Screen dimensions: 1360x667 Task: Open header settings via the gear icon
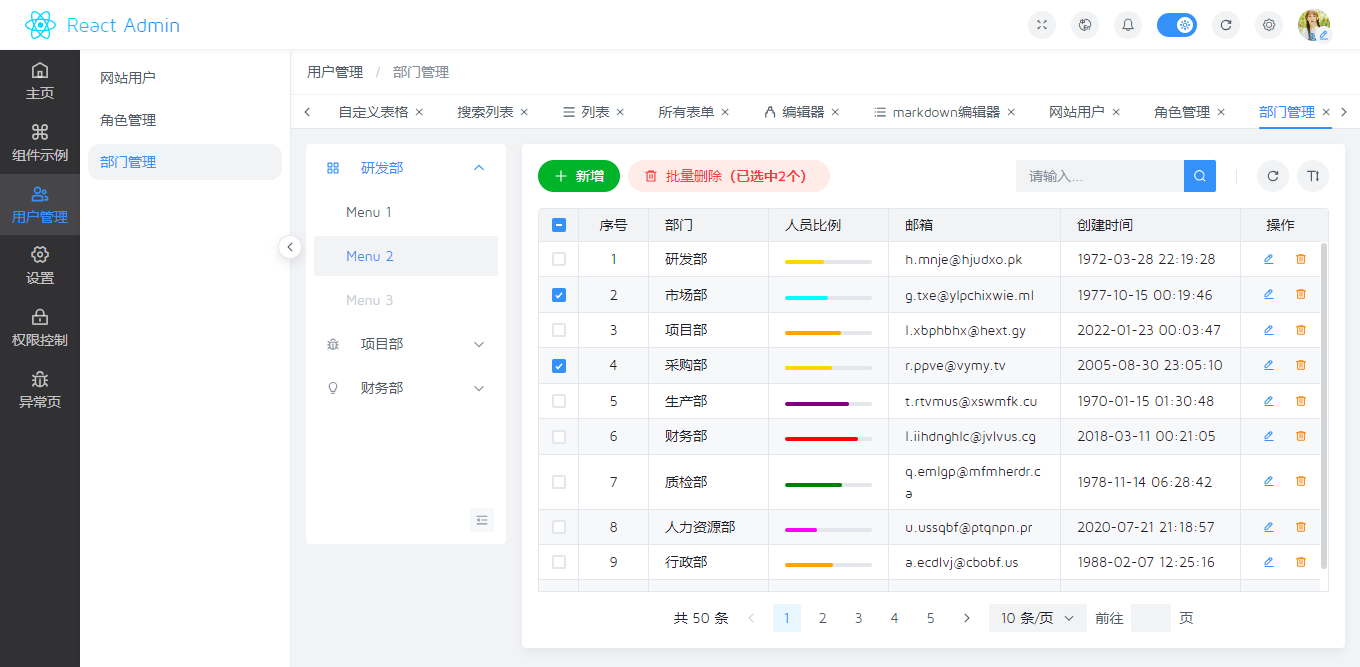pyautogui.click(x=1269, y=25)
